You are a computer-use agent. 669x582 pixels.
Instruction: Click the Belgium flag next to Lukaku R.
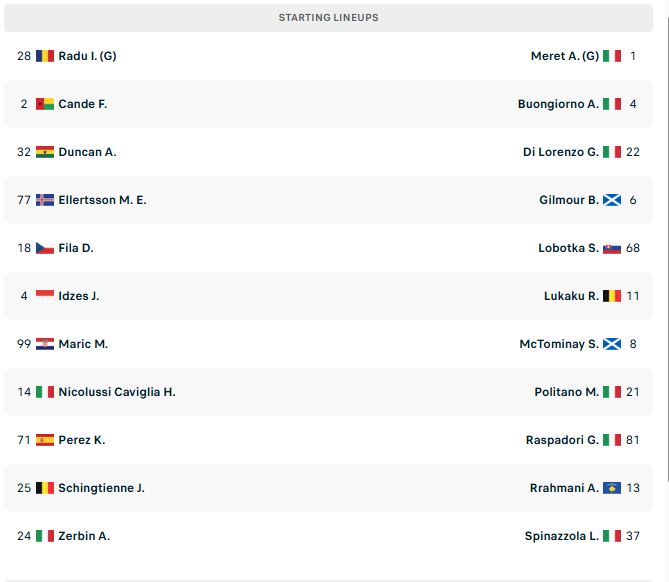tap(612, 296)
